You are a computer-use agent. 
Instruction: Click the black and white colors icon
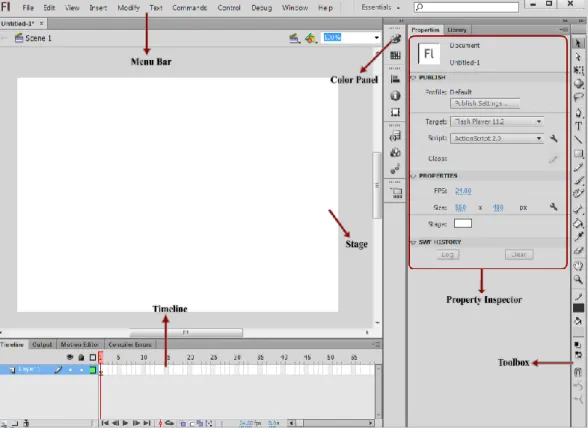578,345
